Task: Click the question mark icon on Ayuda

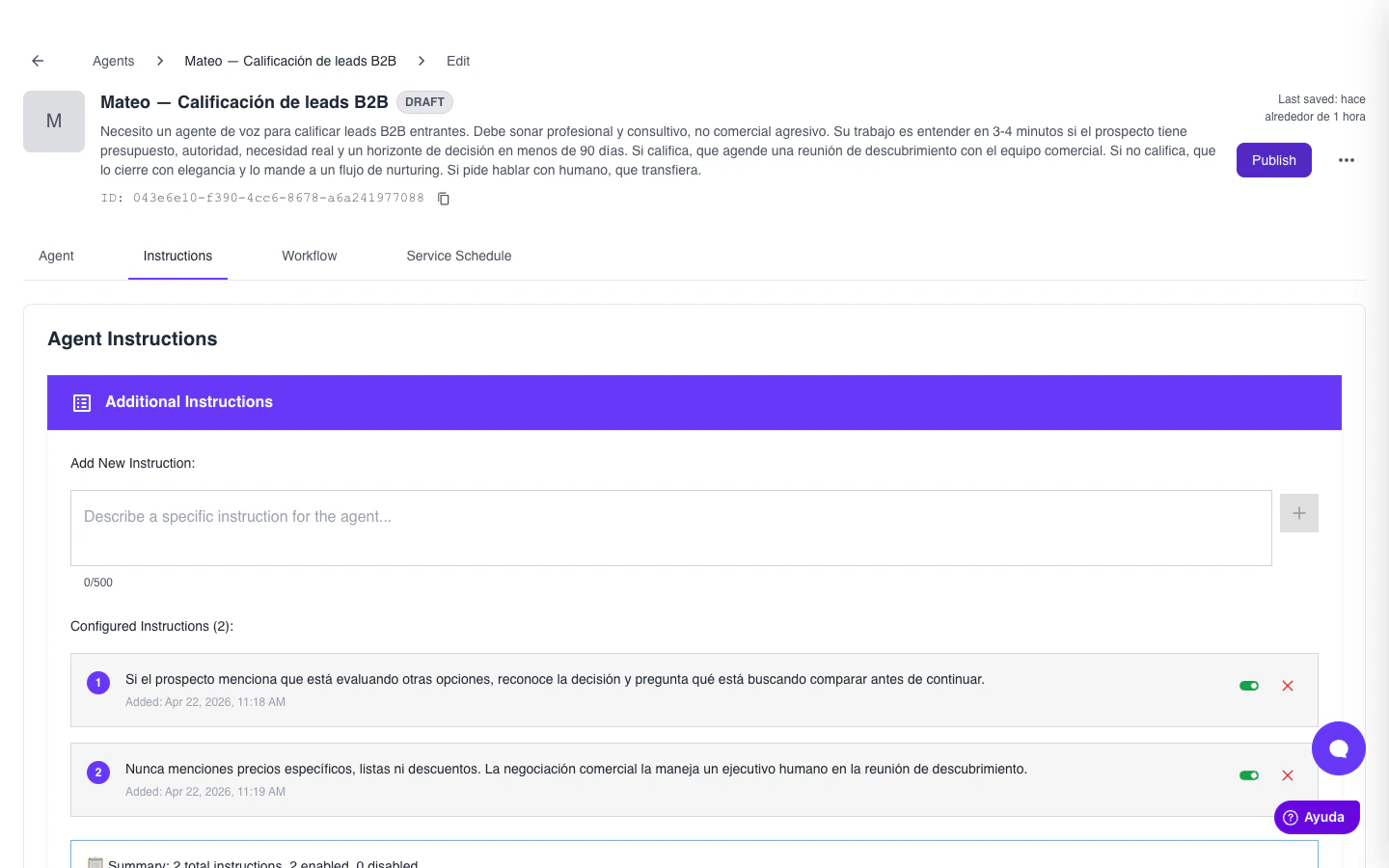Action: pyautogui.click(x=1290, y=817)
